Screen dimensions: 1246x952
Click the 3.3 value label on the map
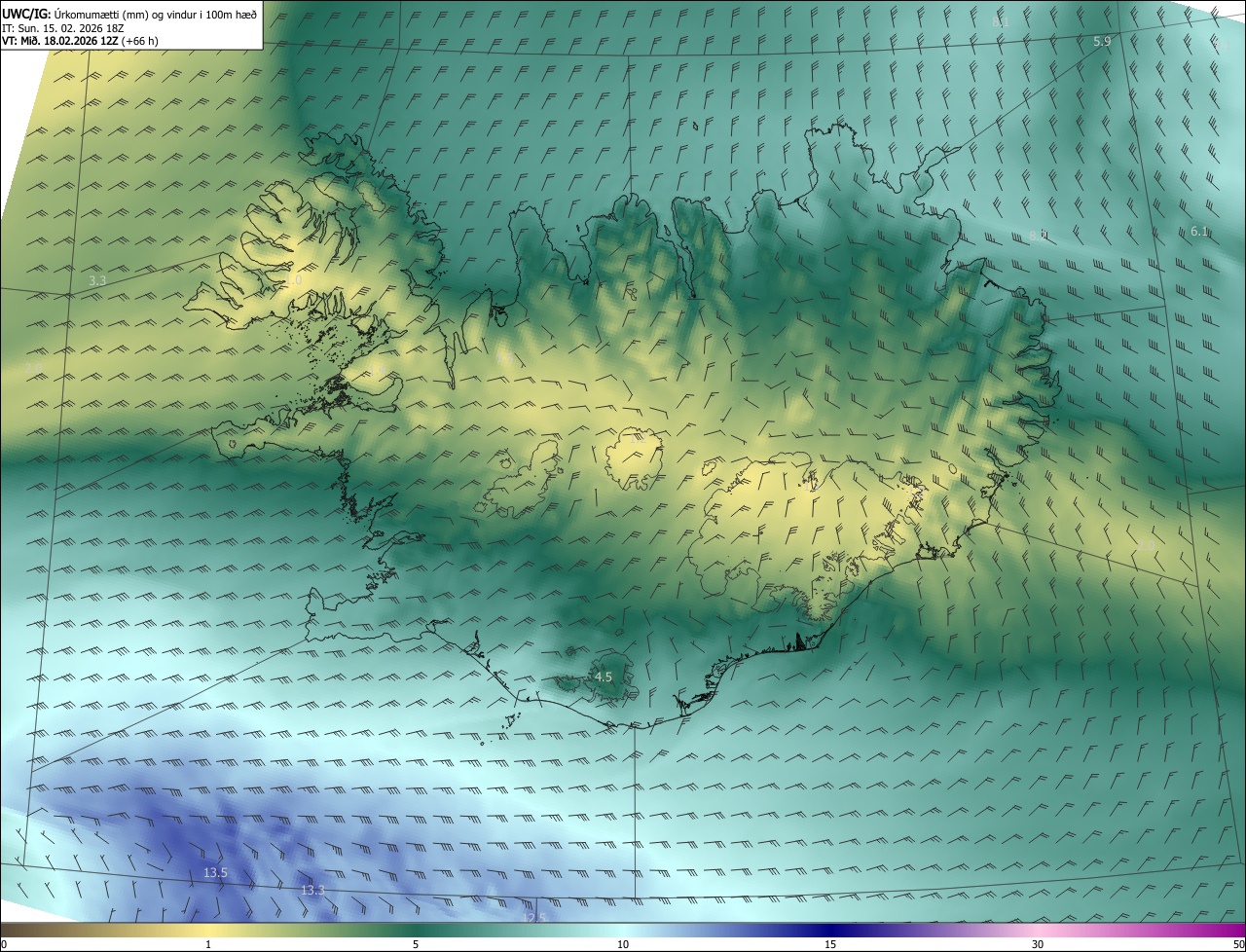click(x=97, y=280)
